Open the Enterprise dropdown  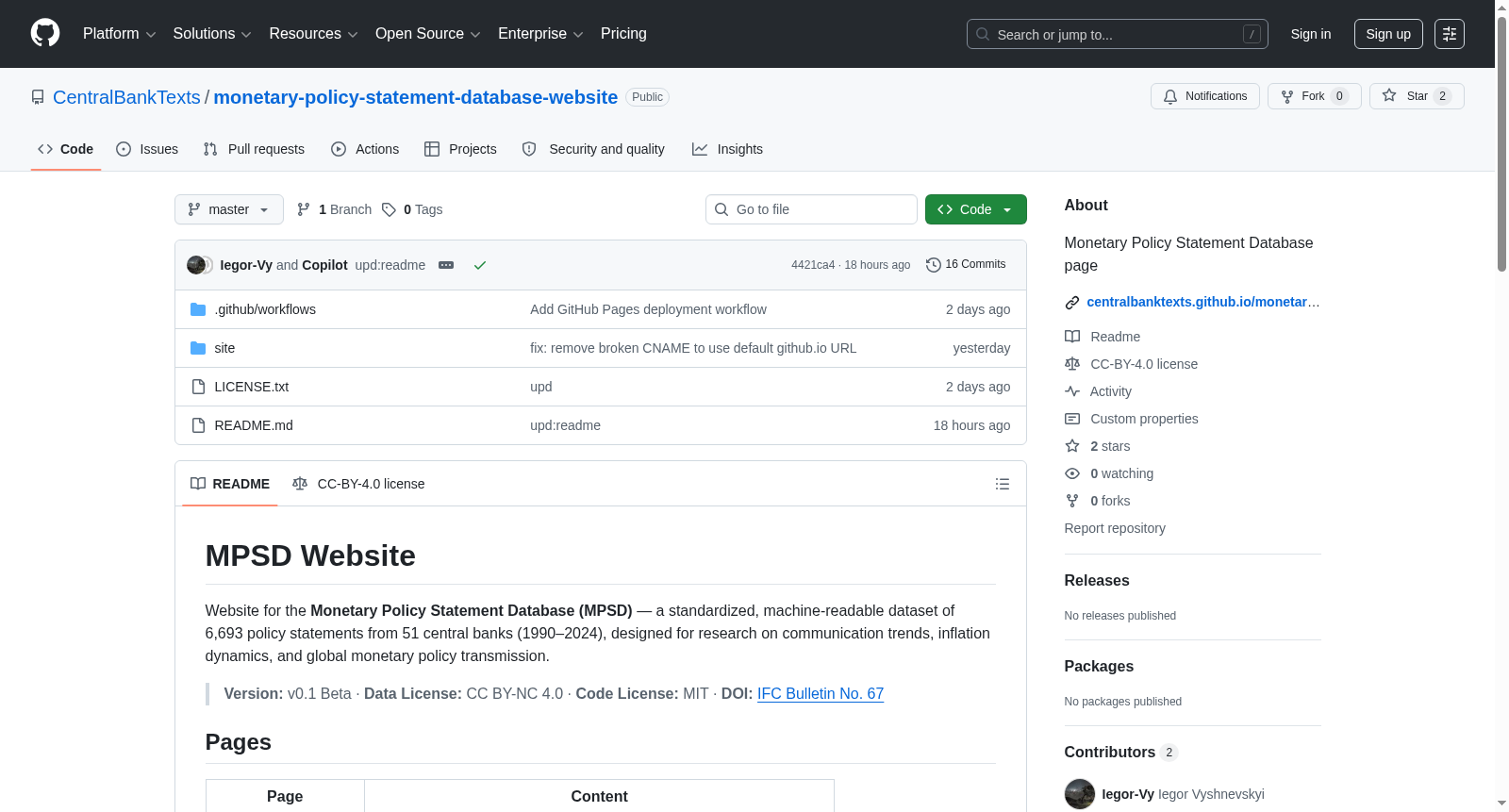[540, 34]
